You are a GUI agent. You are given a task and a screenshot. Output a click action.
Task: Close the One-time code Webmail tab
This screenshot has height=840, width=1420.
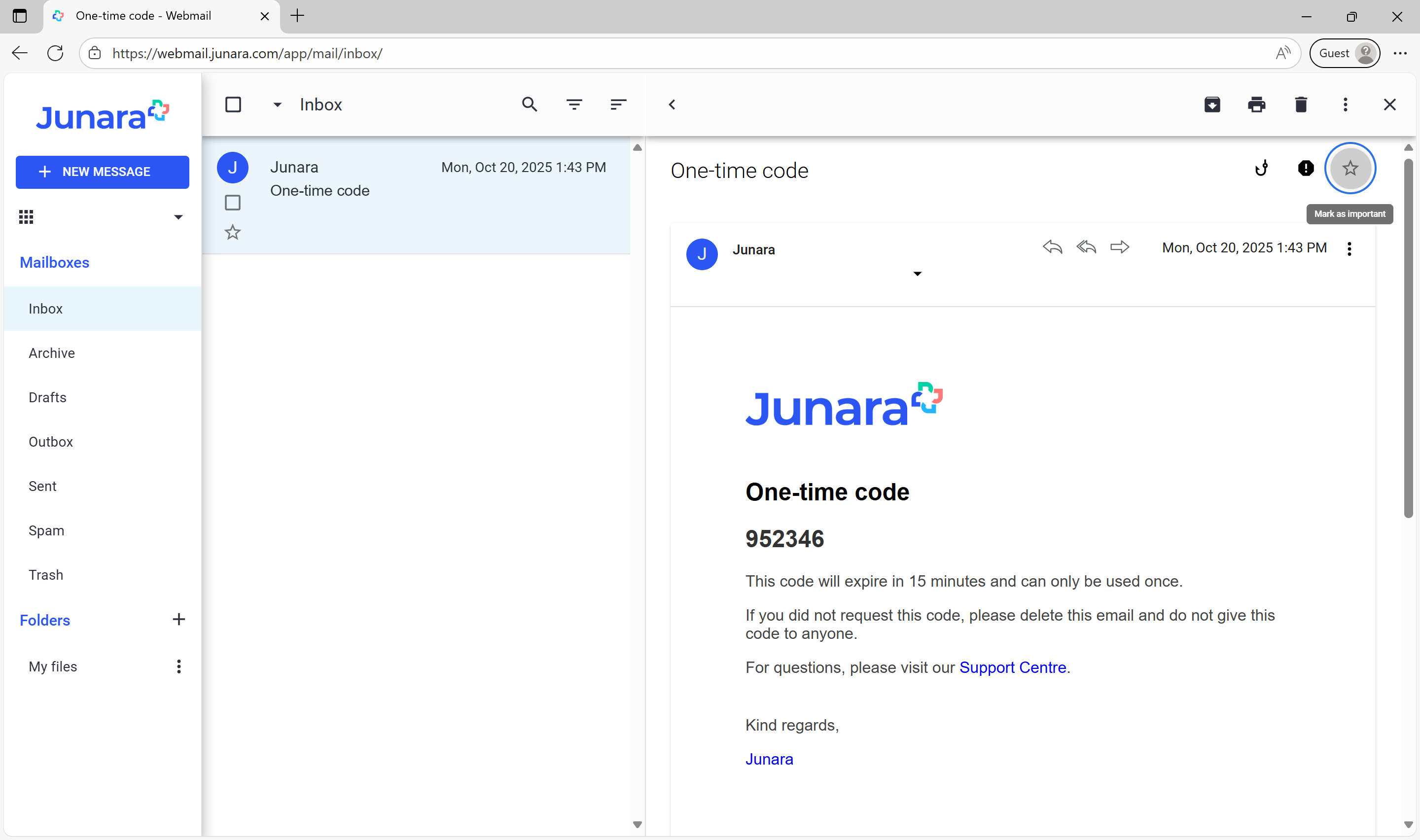264,16
